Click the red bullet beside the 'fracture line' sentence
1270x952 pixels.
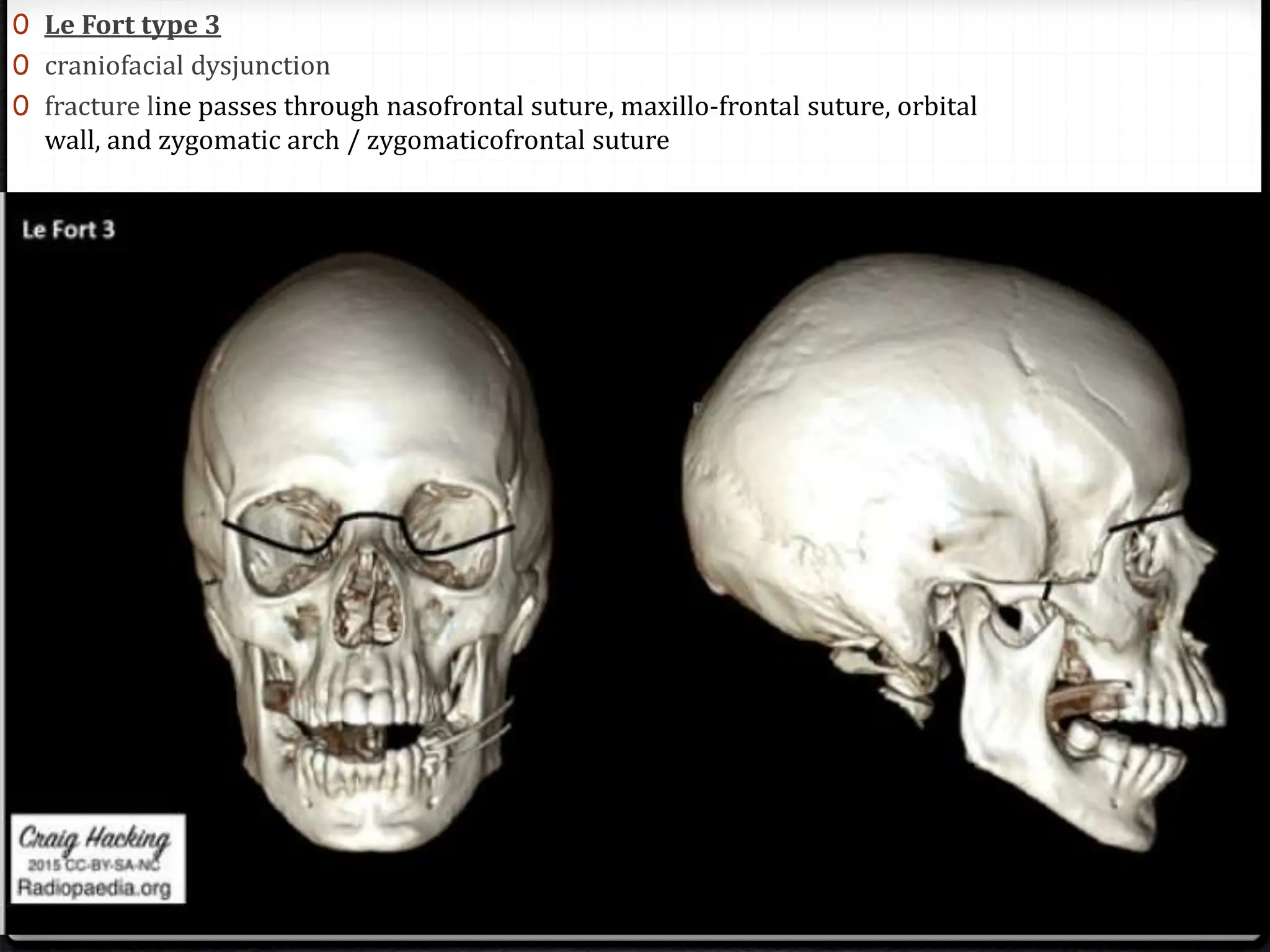[21, 107]
